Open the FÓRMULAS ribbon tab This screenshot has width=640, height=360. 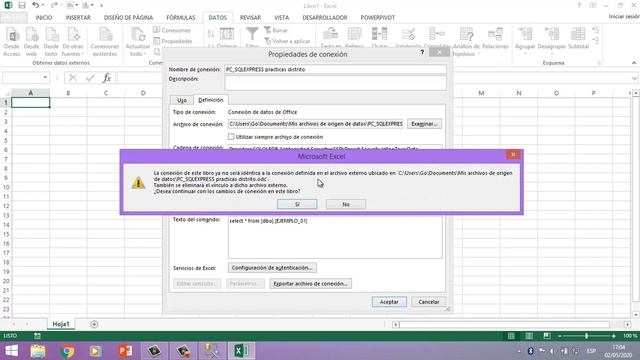click(x=180, y=18)
